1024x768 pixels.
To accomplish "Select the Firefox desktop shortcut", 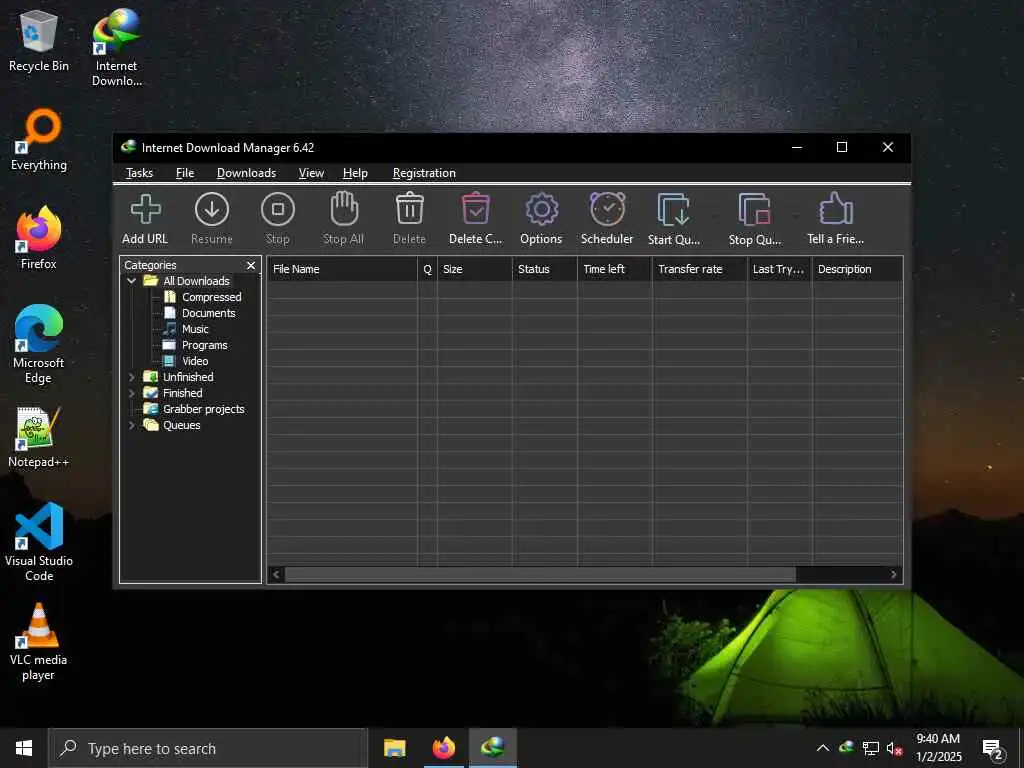I will tap(39, 238).
